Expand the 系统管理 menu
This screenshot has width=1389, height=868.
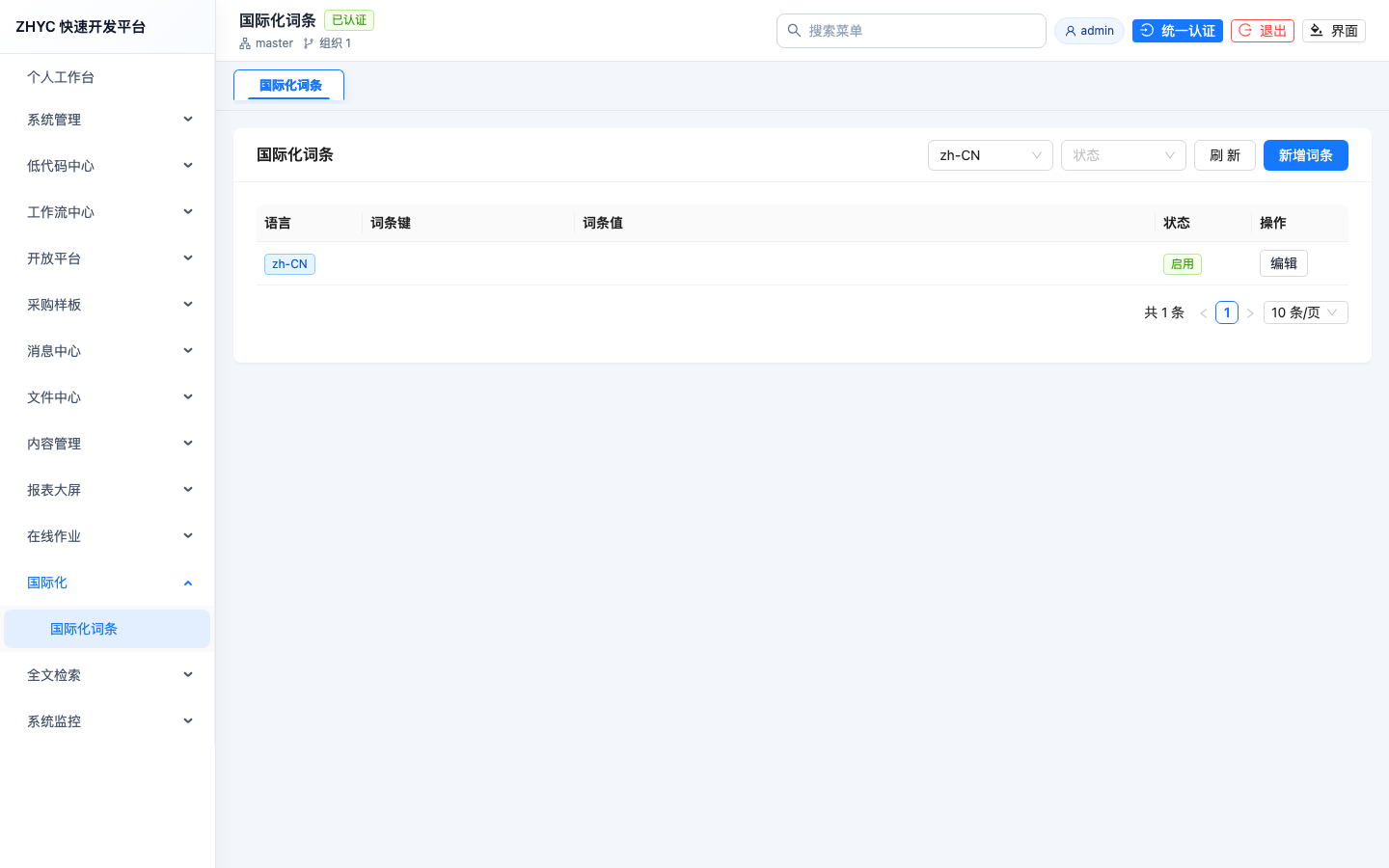point(107,120)
